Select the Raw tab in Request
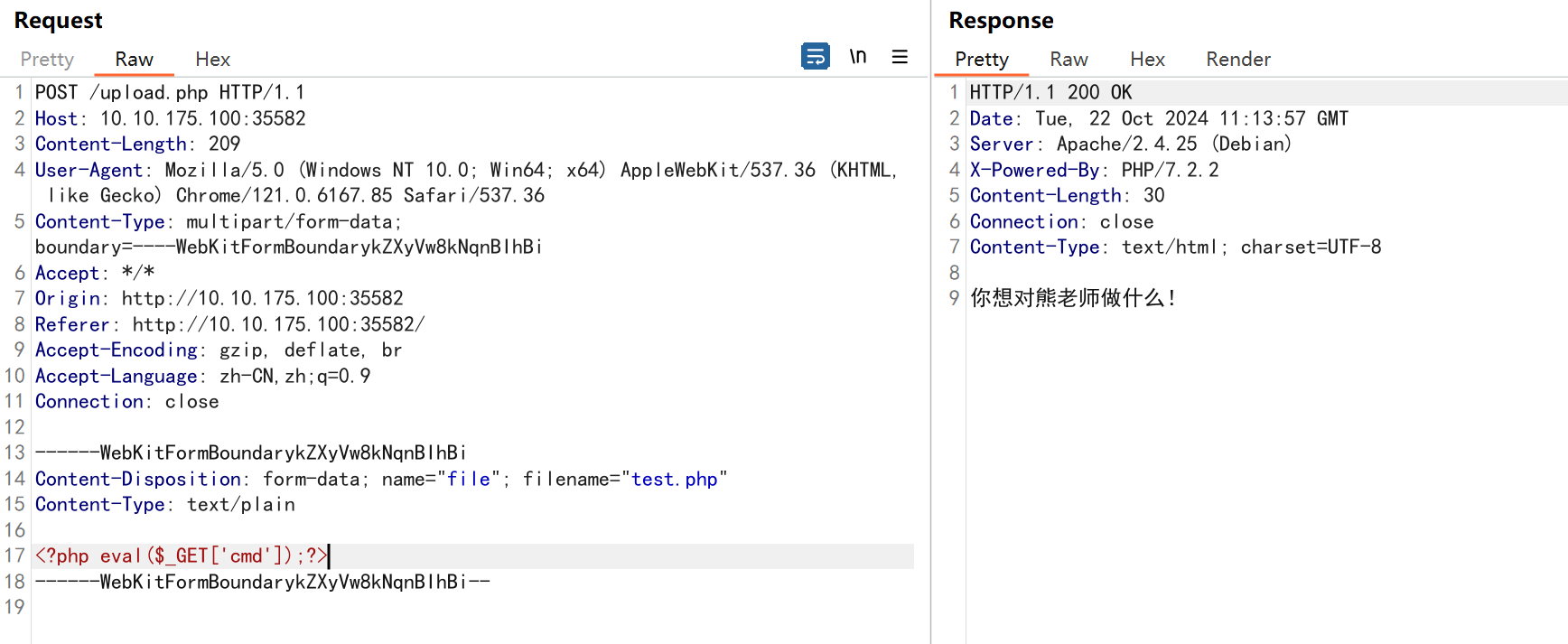The height and width of the screenshot is (644, 1568). 134,60
